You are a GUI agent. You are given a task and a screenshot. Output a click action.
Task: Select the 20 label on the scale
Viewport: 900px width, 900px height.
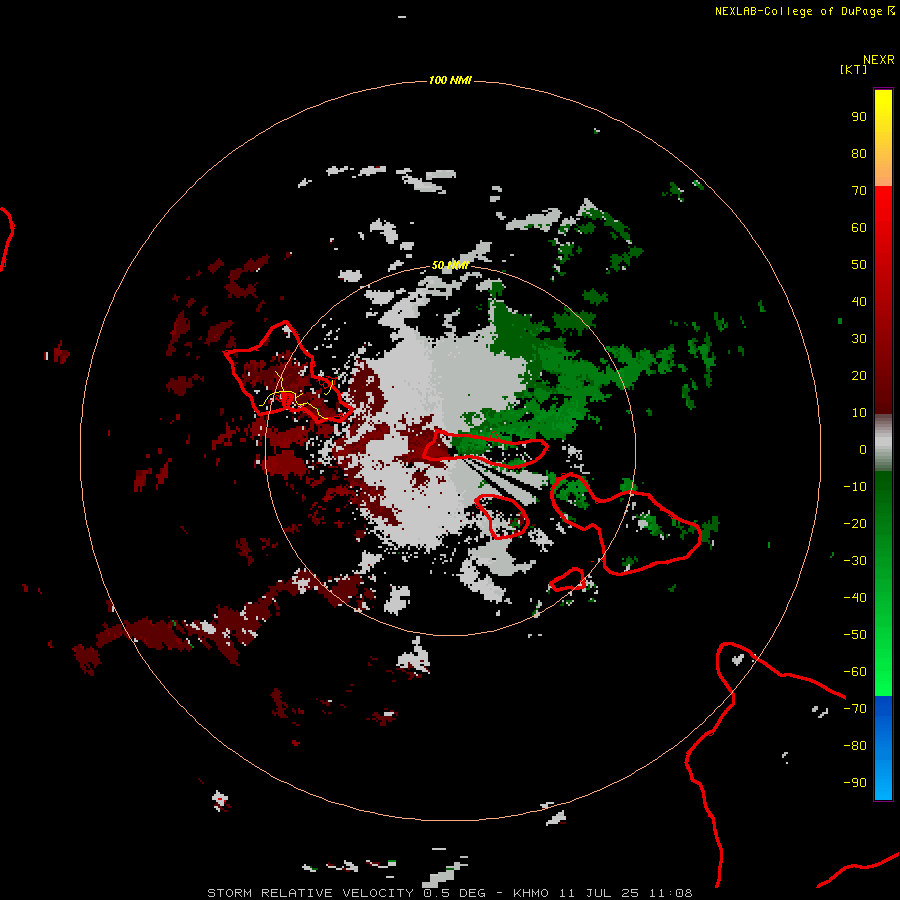pos(859,376)
